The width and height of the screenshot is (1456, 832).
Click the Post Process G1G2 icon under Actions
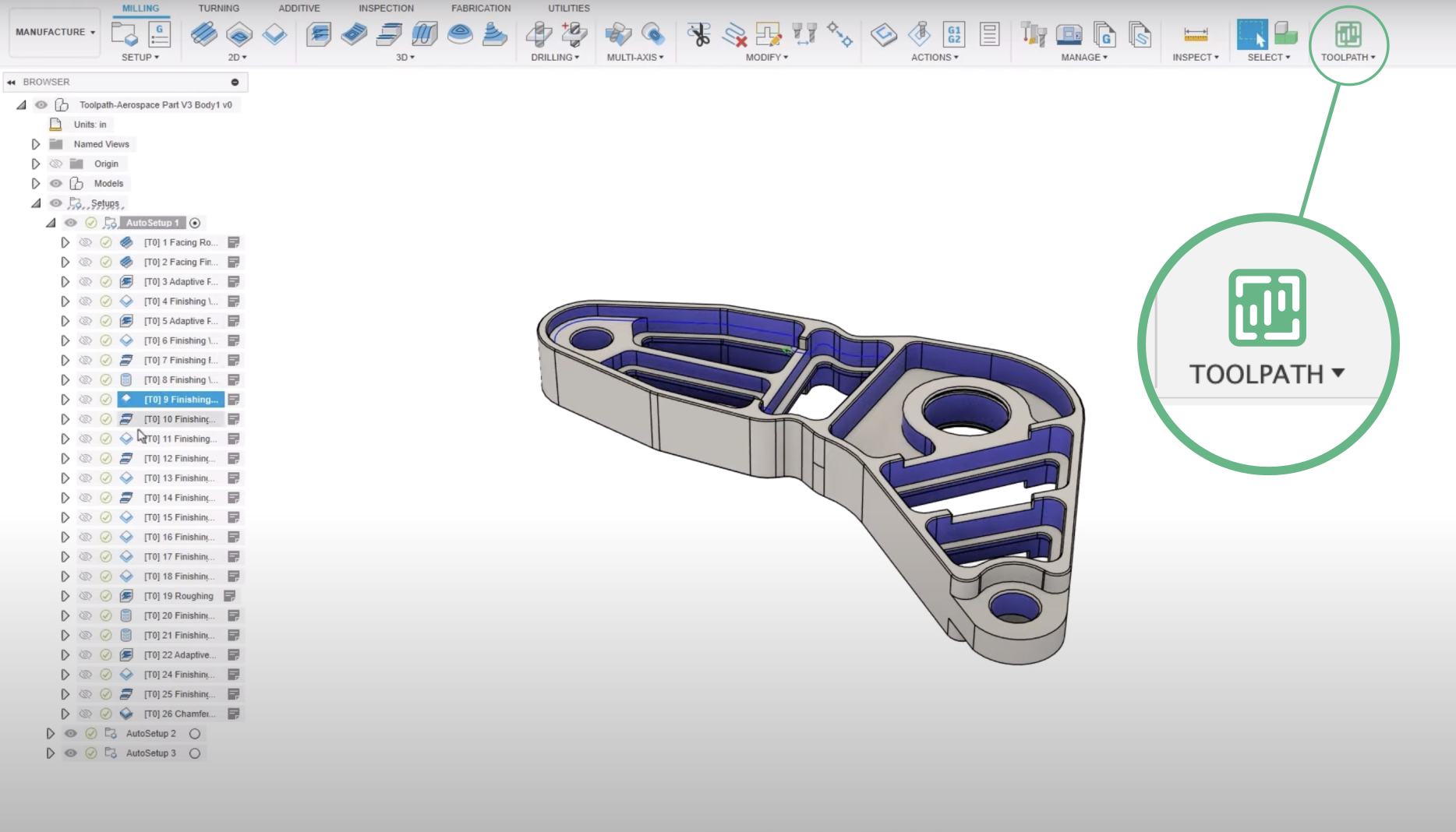(954, 35)
